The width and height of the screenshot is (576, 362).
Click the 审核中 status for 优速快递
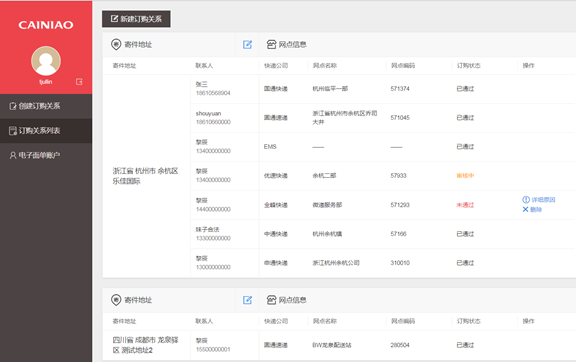(465, 176)
